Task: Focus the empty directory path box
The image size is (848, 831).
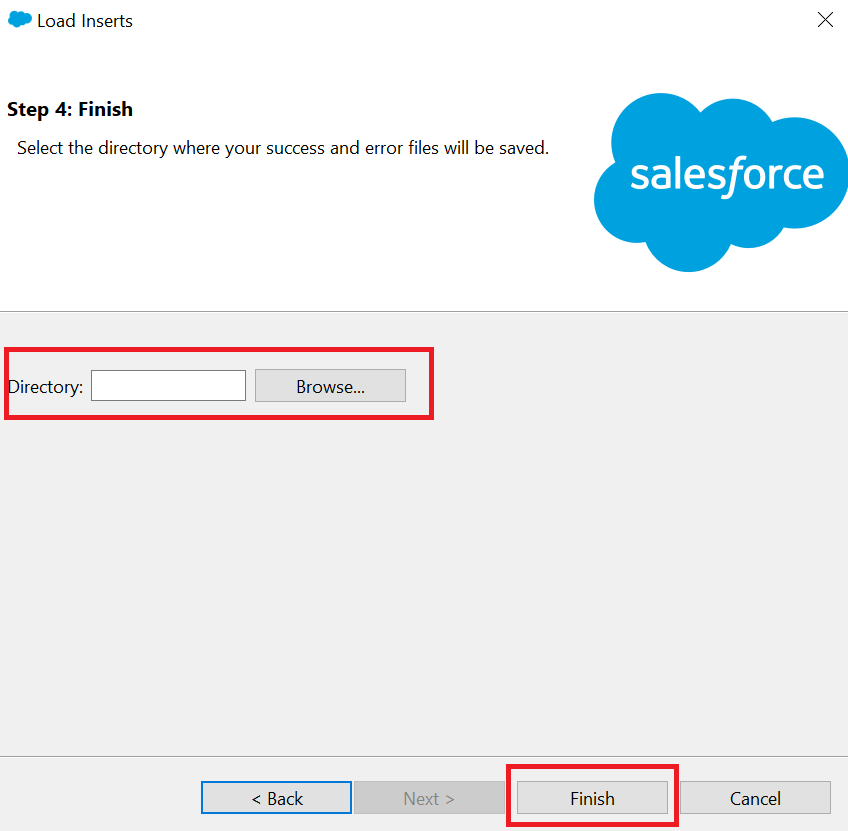Action: tap(168, 385)
